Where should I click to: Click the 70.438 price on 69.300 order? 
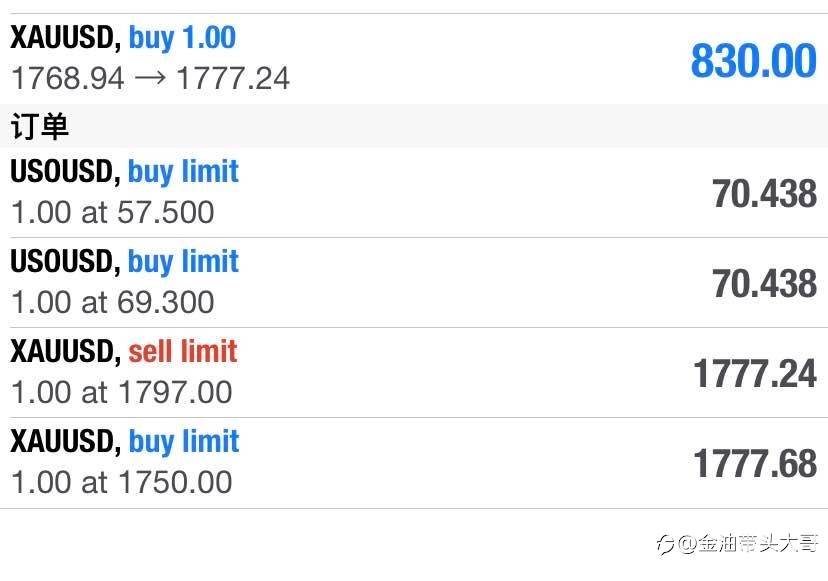(765, 284)
